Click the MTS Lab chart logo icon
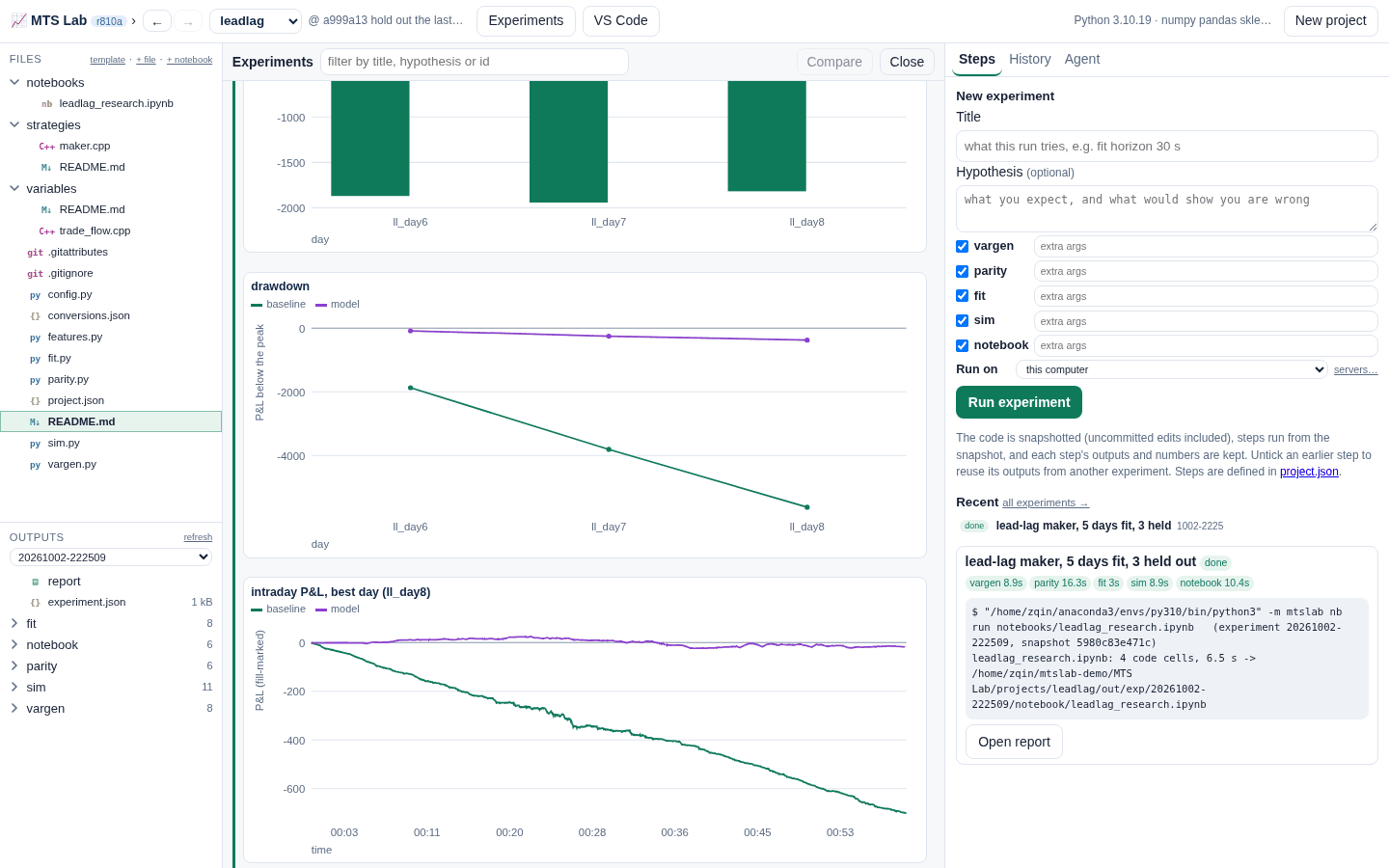Viewport: 1389px width, 868px height. tap(18, 20)
